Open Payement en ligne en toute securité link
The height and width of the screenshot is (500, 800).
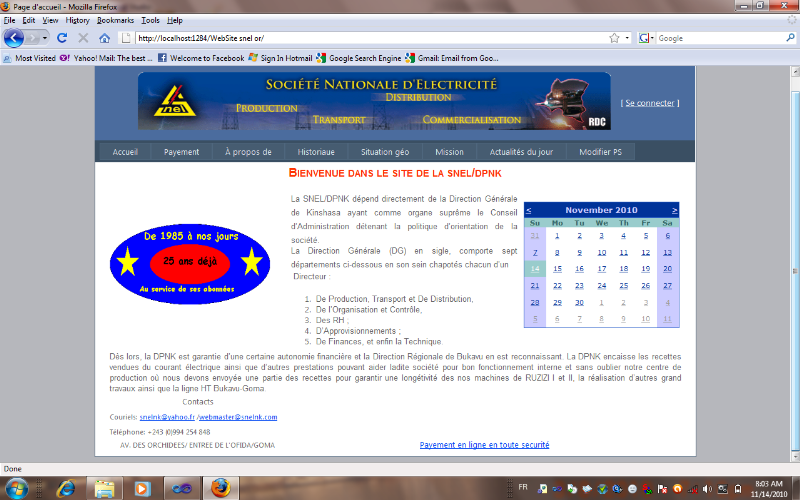click(x=484, y=445)
